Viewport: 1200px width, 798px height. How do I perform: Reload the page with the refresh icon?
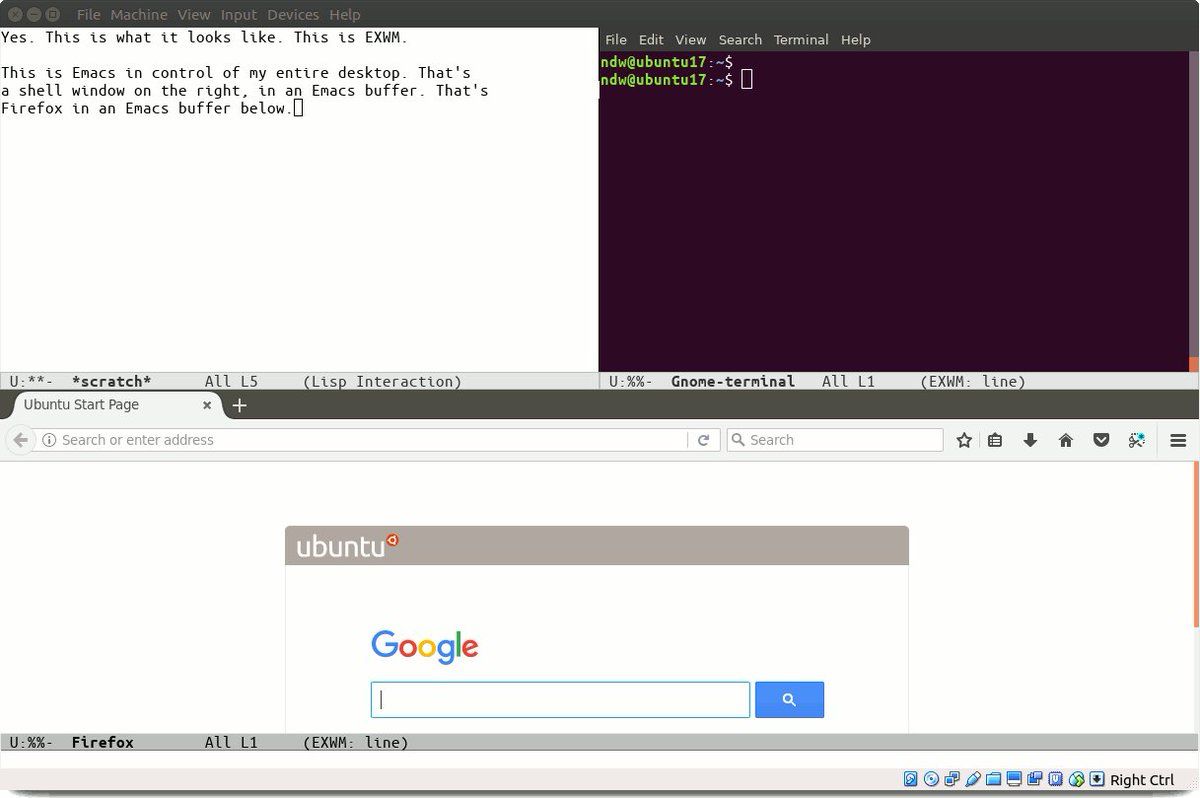tap(703, 440)
